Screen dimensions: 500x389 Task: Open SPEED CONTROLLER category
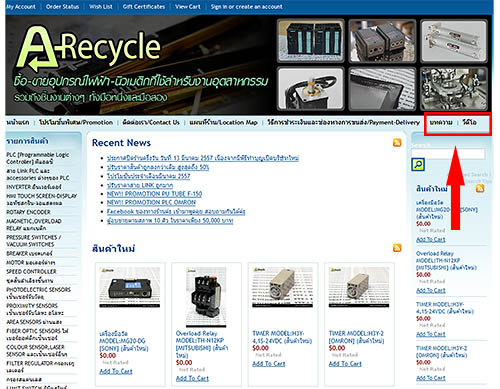tap(31, 272)
